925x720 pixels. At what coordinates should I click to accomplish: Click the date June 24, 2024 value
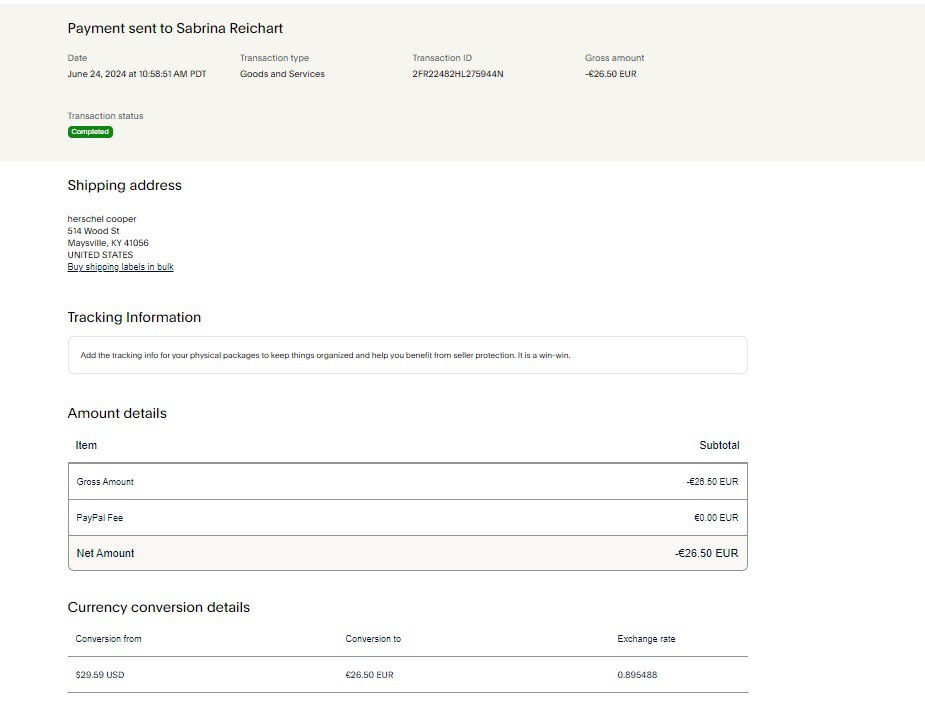[137, 74]
